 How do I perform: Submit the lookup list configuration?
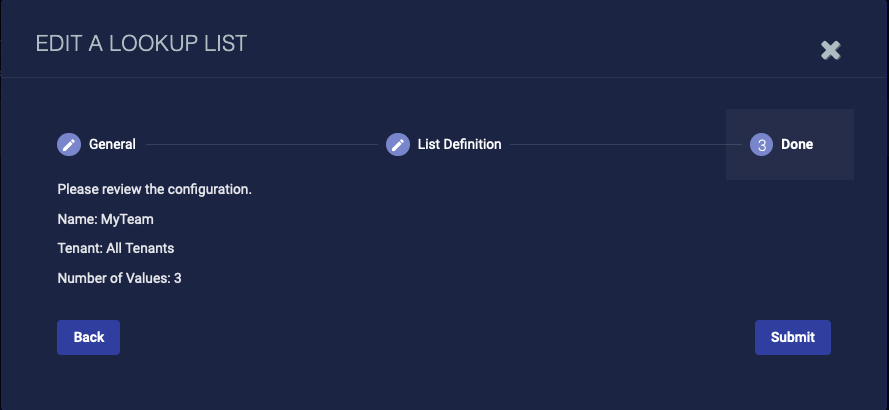pyautogui.click(x=792, y=337)
